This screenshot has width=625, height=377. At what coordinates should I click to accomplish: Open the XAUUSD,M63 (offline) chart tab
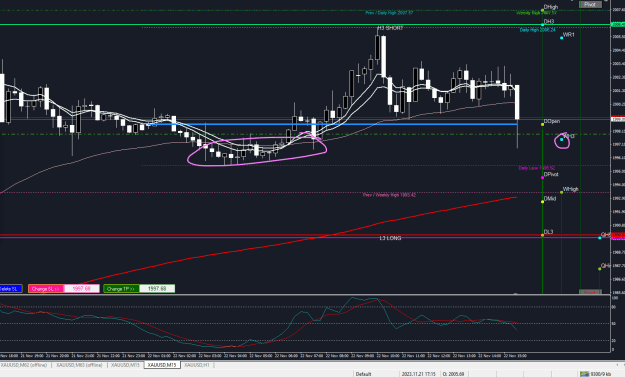tap(79, 365)
